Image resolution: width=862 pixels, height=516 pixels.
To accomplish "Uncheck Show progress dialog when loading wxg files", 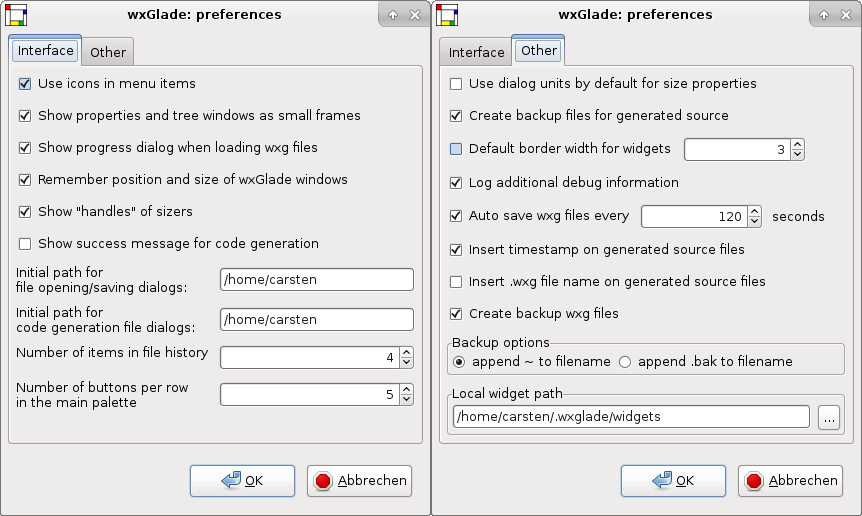I will [25, 147].
